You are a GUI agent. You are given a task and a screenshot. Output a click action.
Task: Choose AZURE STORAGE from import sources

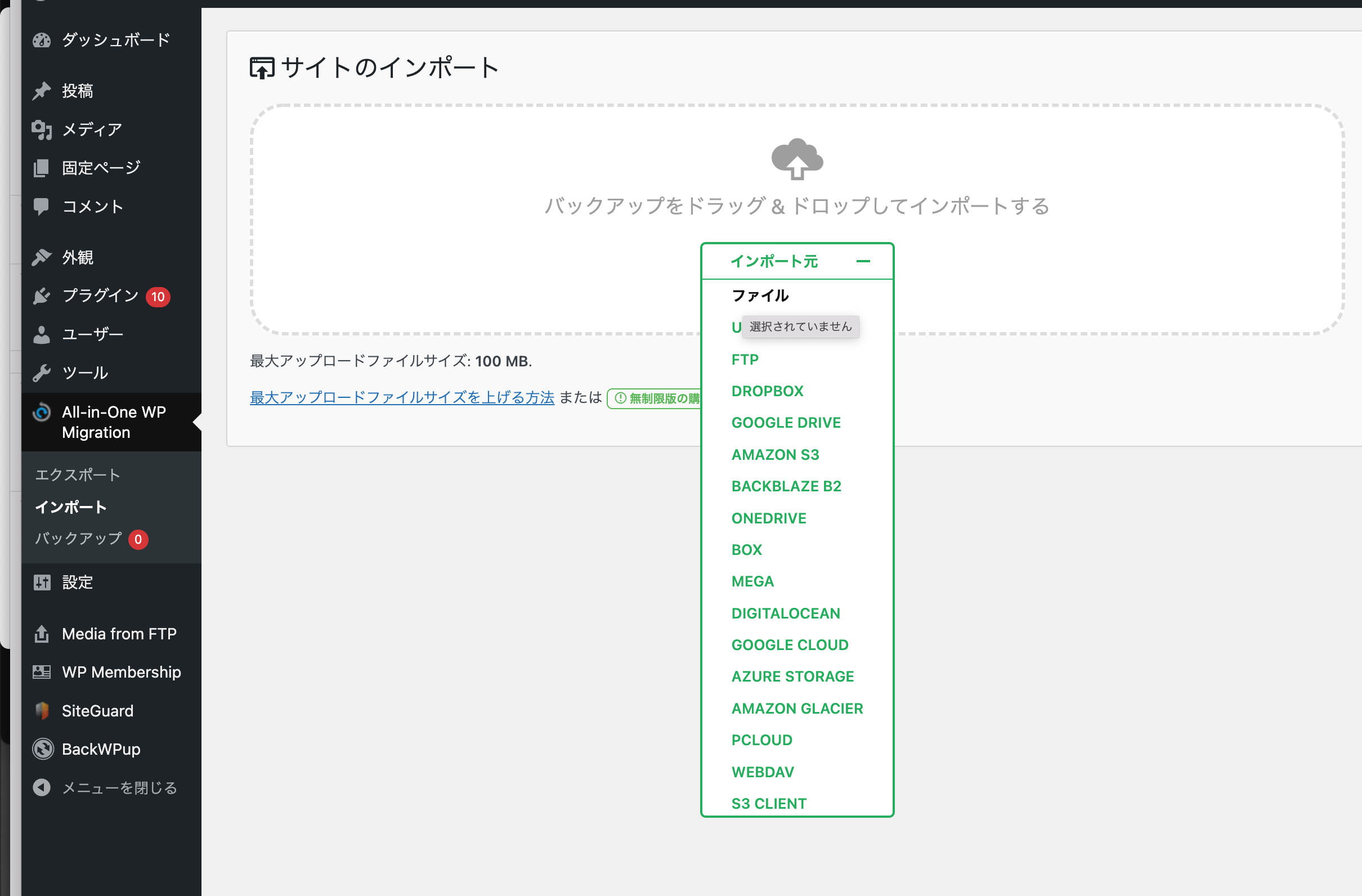(x=792, y=676)
